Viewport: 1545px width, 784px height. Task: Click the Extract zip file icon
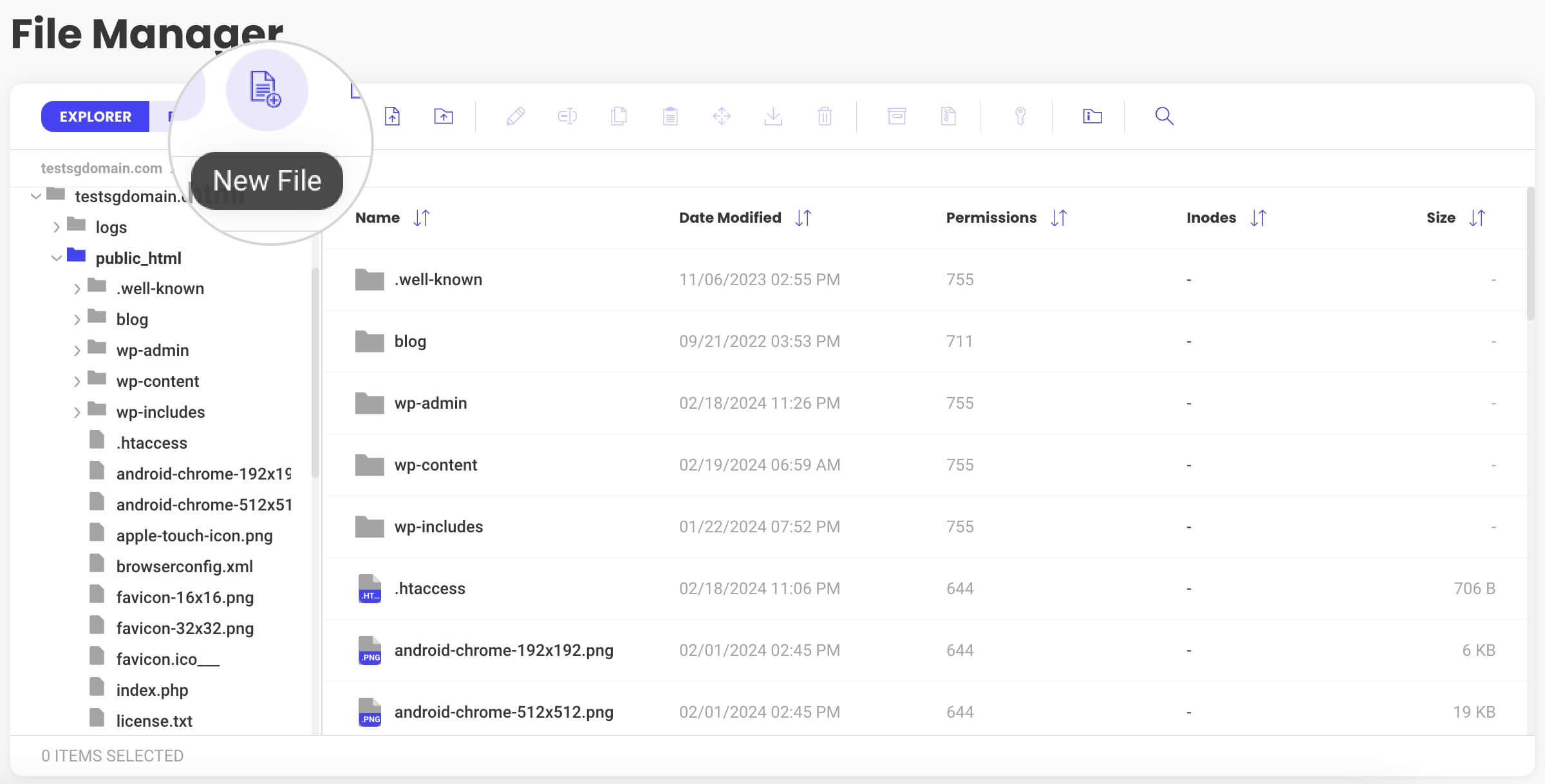coord(948,117)
